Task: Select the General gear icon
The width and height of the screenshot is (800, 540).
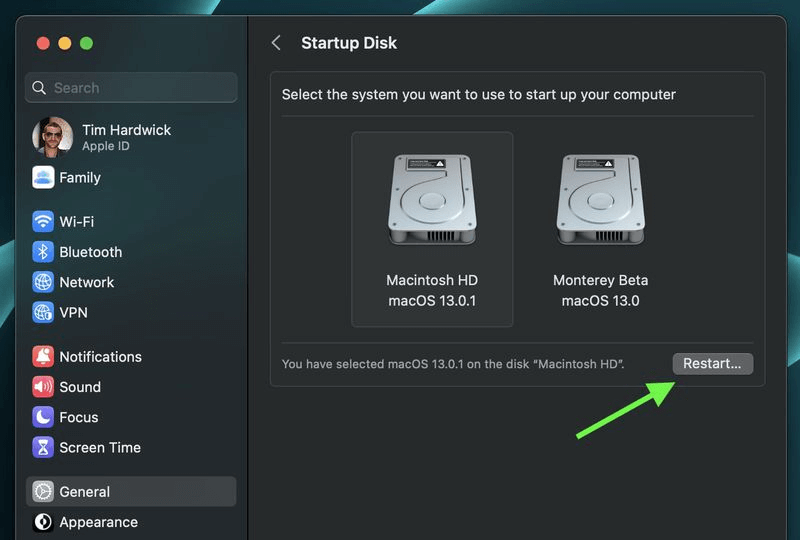Action: (43, 492)
